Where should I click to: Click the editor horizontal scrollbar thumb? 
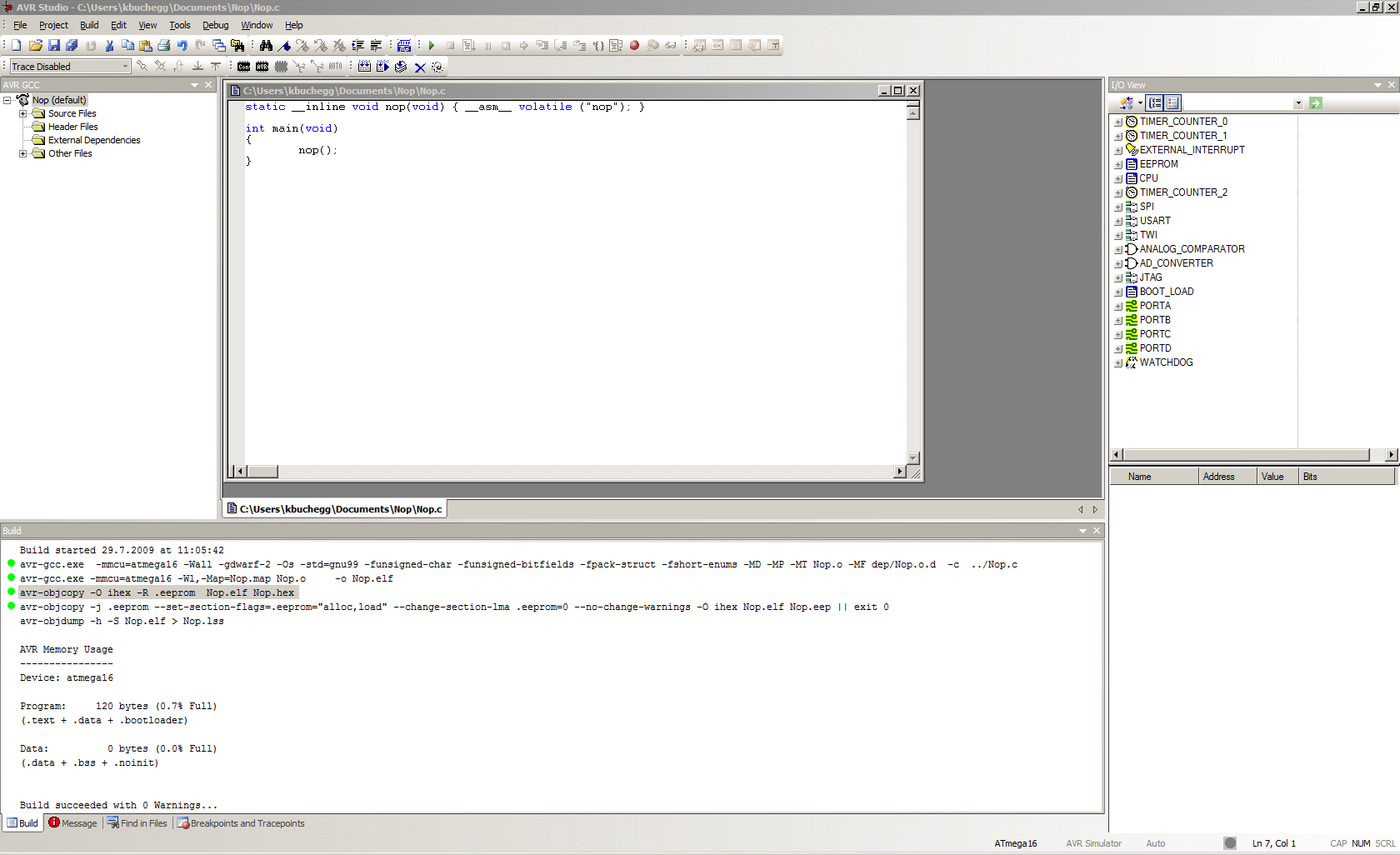262,472
